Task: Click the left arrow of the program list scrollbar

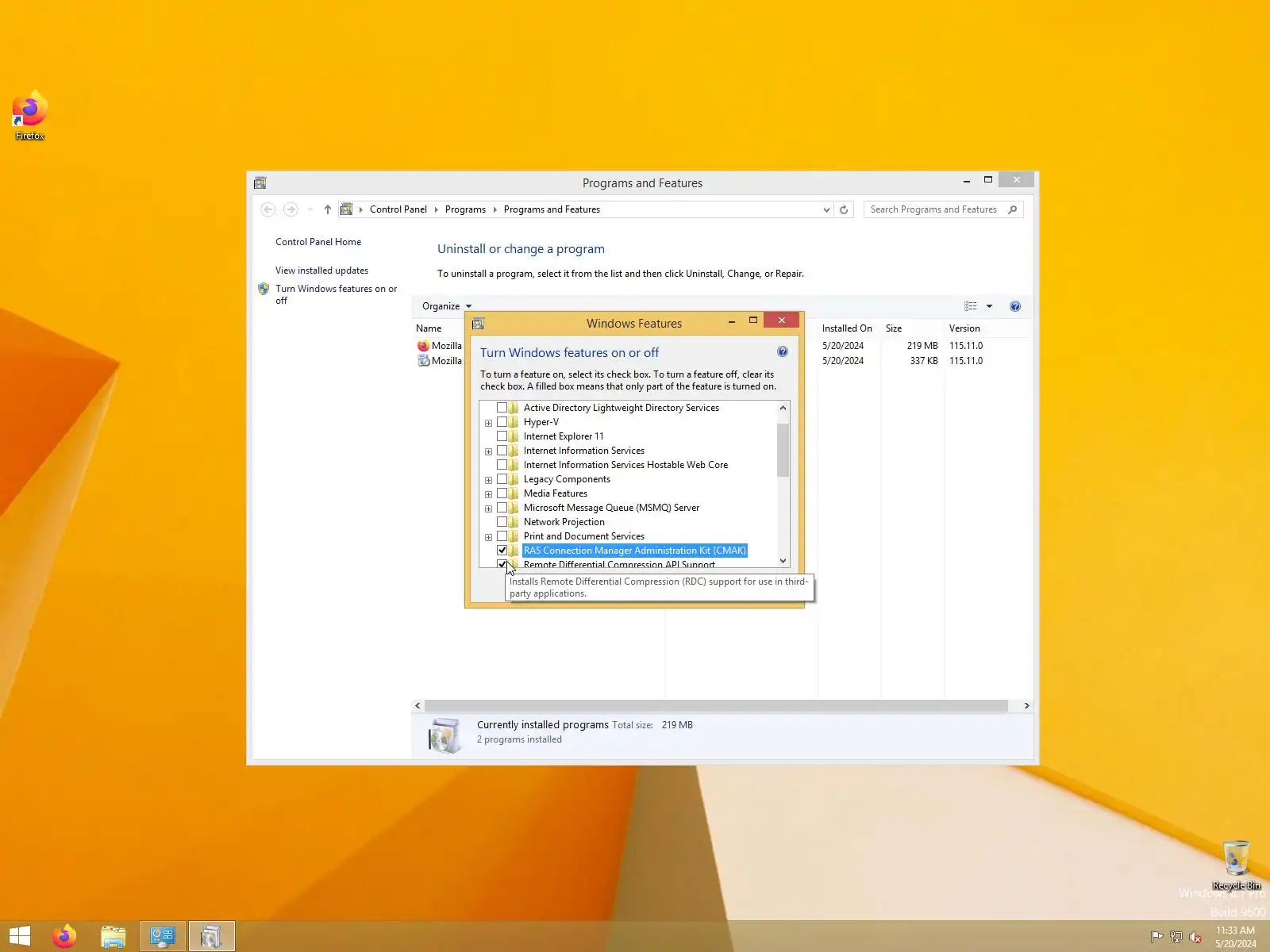Action: point(418,705)
